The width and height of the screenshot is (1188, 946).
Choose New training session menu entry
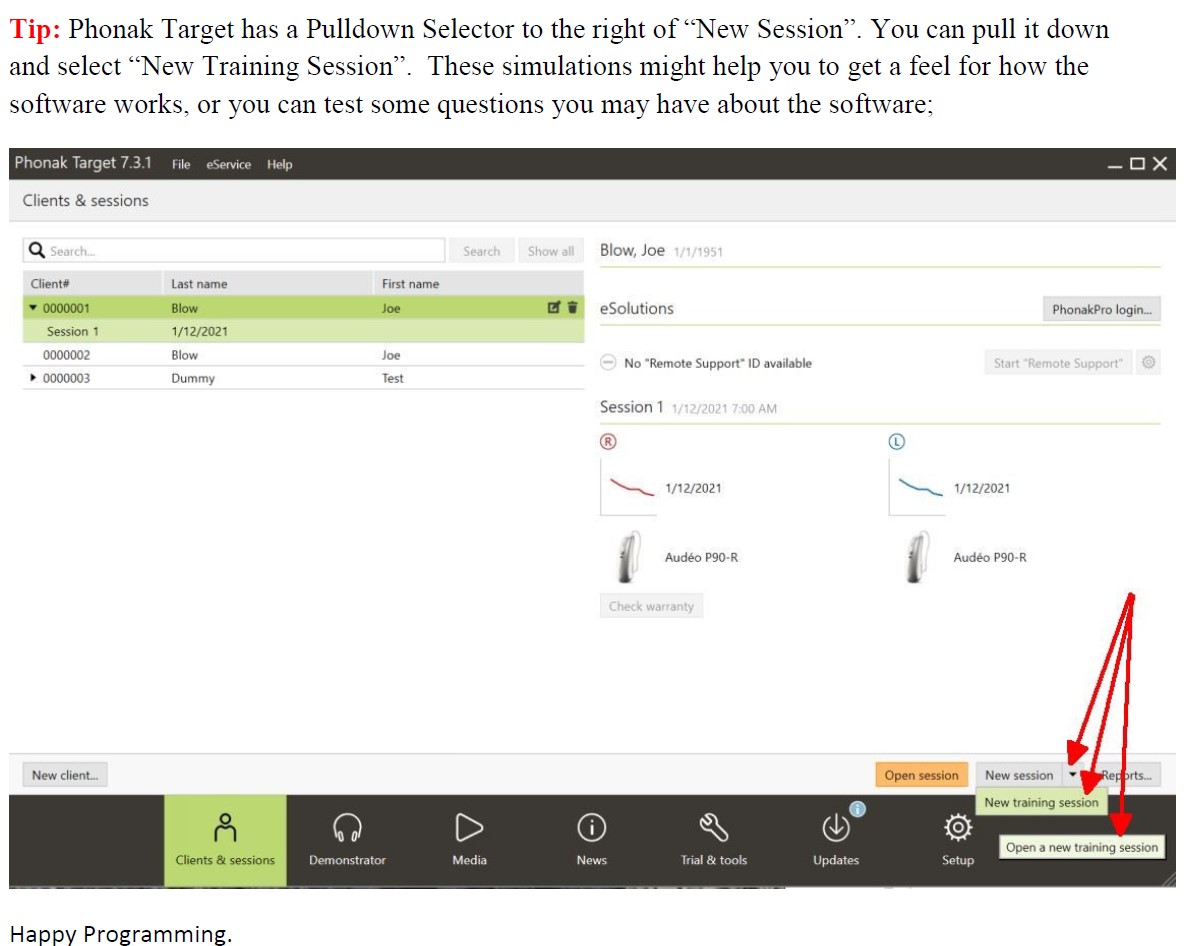click(x=1041, y=802)
